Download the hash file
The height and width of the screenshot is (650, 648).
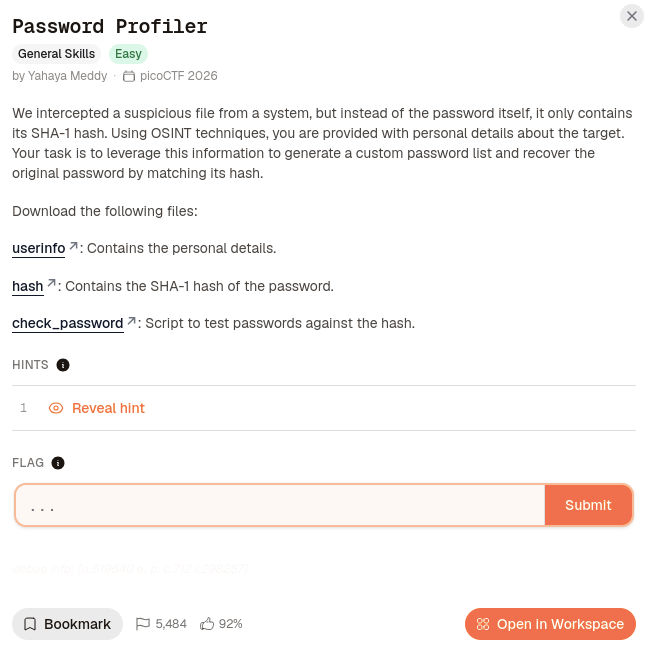click(28, 286)
